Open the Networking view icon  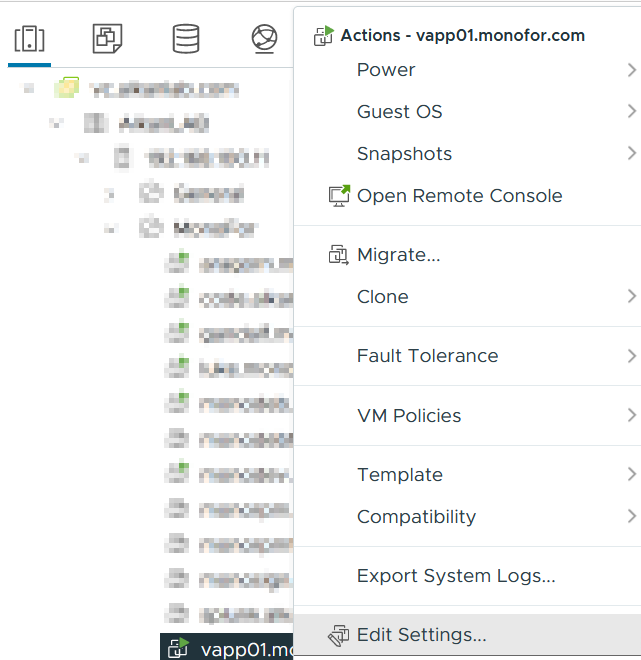point(264,40)
